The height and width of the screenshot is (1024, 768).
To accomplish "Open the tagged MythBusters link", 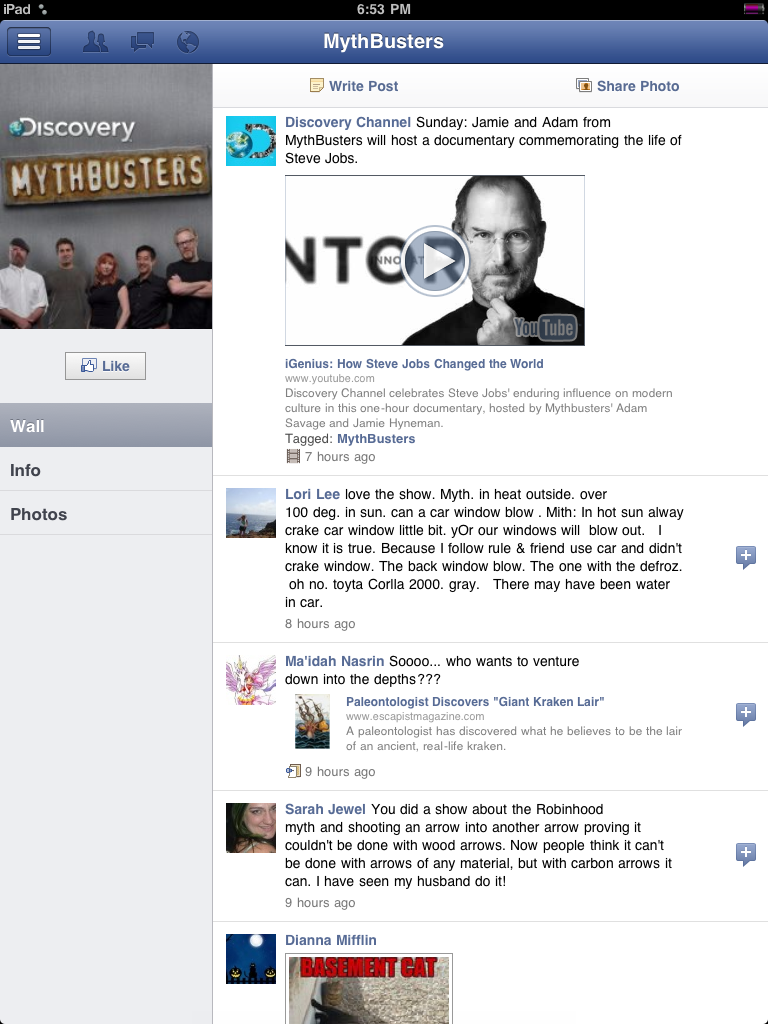I will pyautogui.click(x=376, y=439).
